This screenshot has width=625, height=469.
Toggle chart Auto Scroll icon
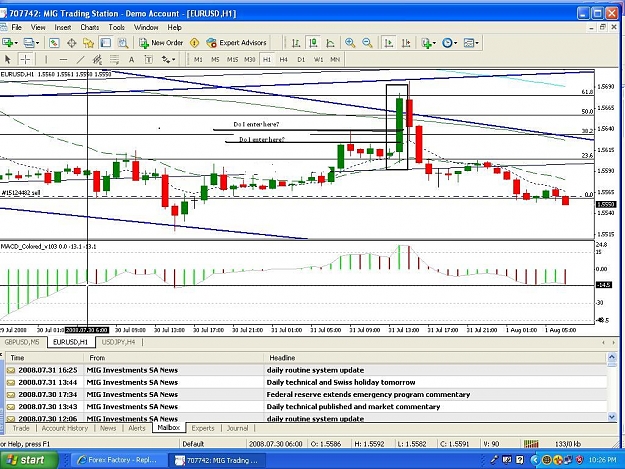pyautogui.click(x=388, y=43)
